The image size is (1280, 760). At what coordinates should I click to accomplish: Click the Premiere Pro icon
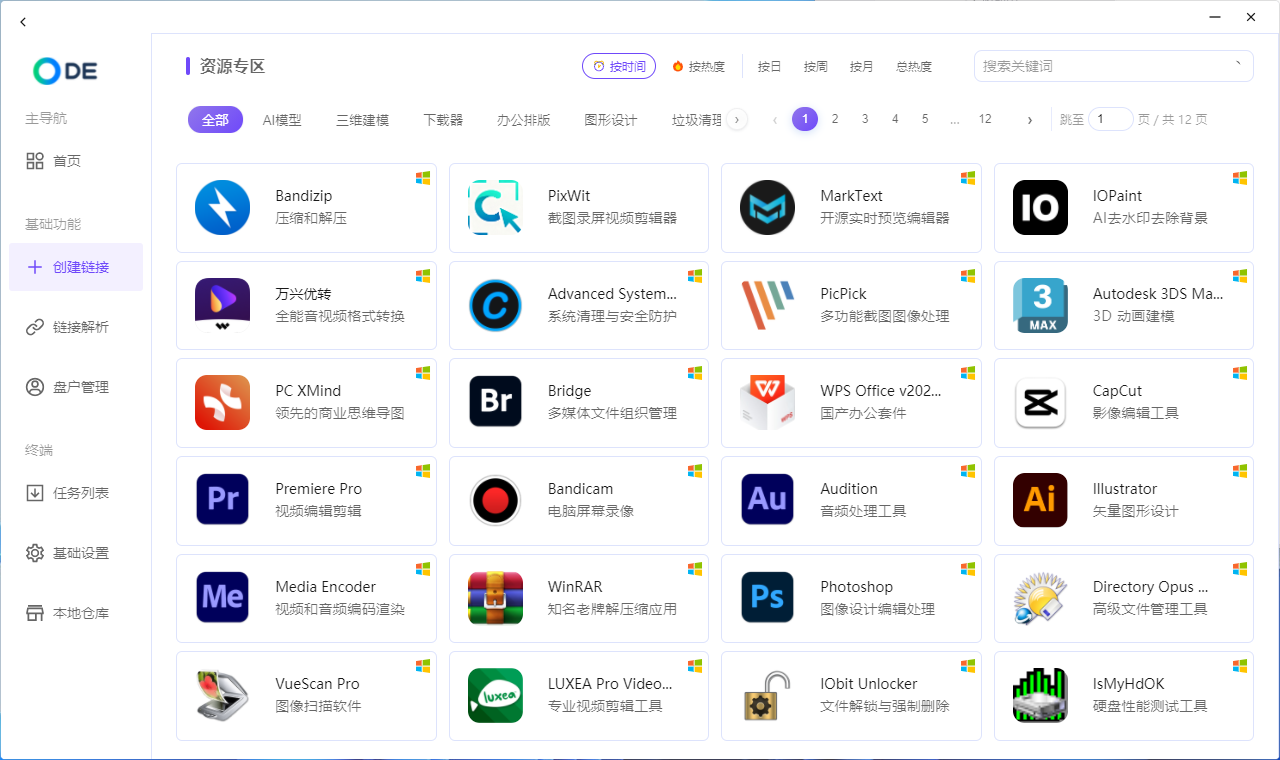click(222, 500)
